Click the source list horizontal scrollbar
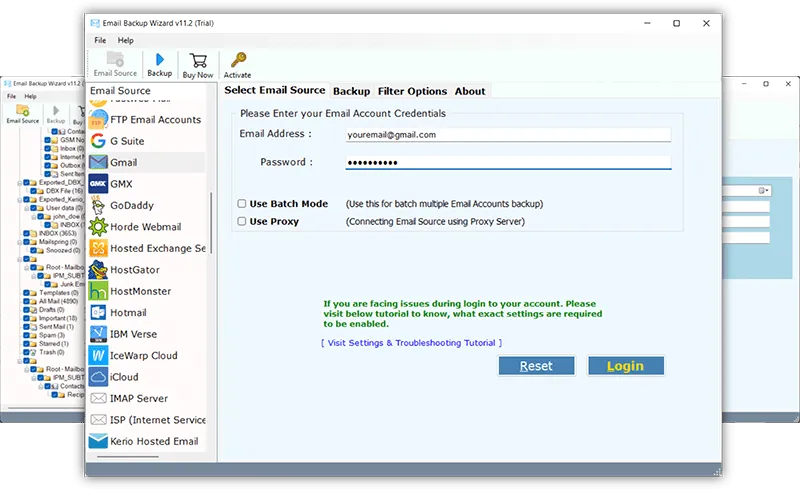The height and width of the screenshot is (490, 800). [128, 456]
